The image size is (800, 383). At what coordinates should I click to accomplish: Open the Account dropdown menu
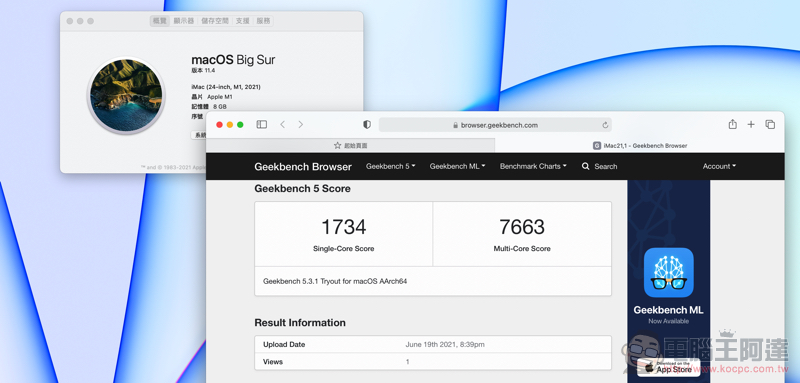coord(719,166)
